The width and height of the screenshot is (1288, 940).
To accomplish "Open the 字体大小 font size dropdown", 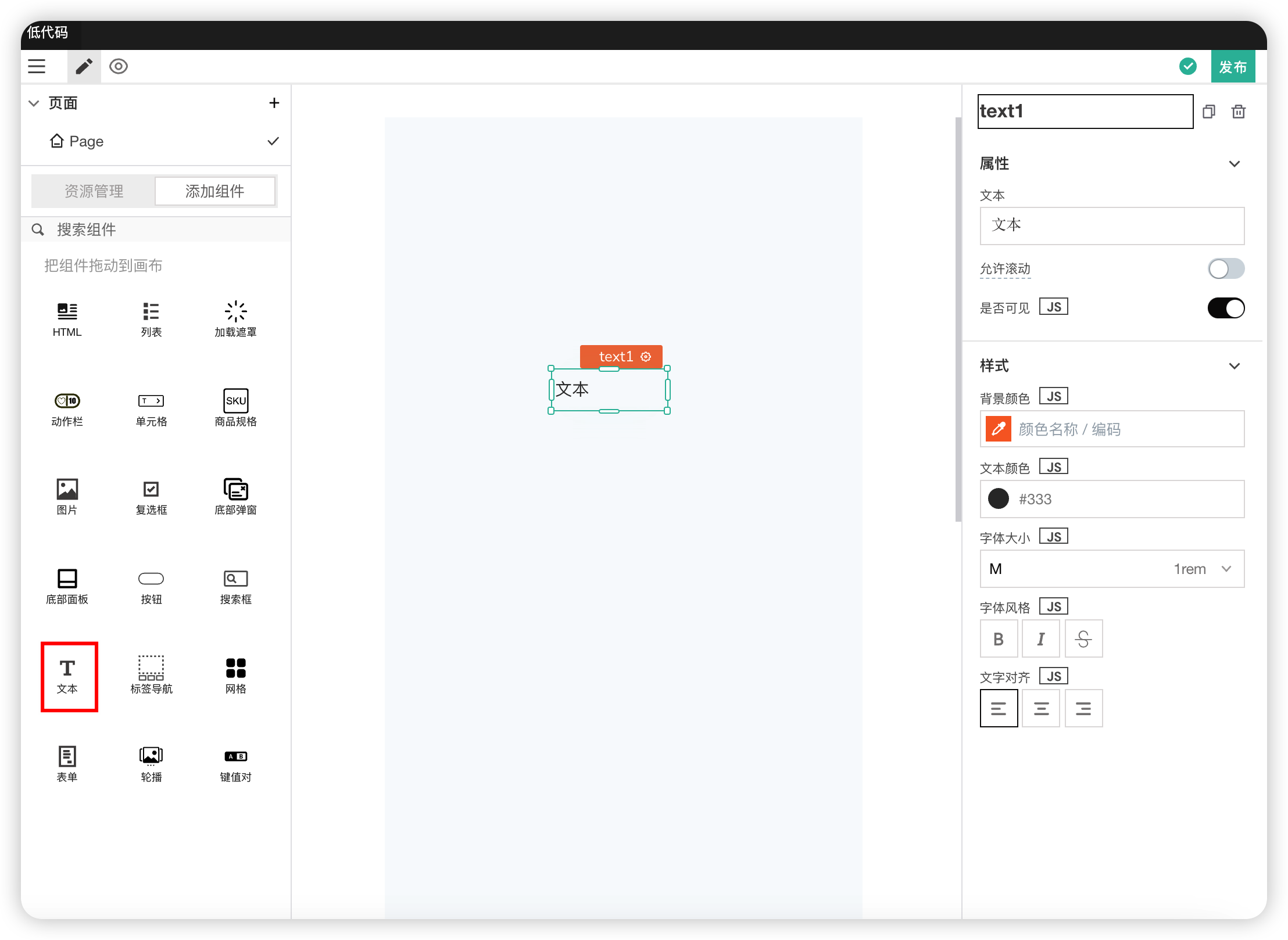I will click(1111, 569).
